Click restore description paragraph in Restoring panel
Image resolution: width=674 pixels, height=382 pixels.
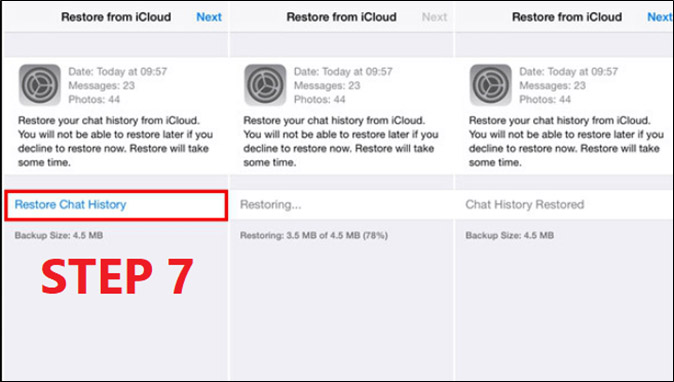click(x=341, y=141)
